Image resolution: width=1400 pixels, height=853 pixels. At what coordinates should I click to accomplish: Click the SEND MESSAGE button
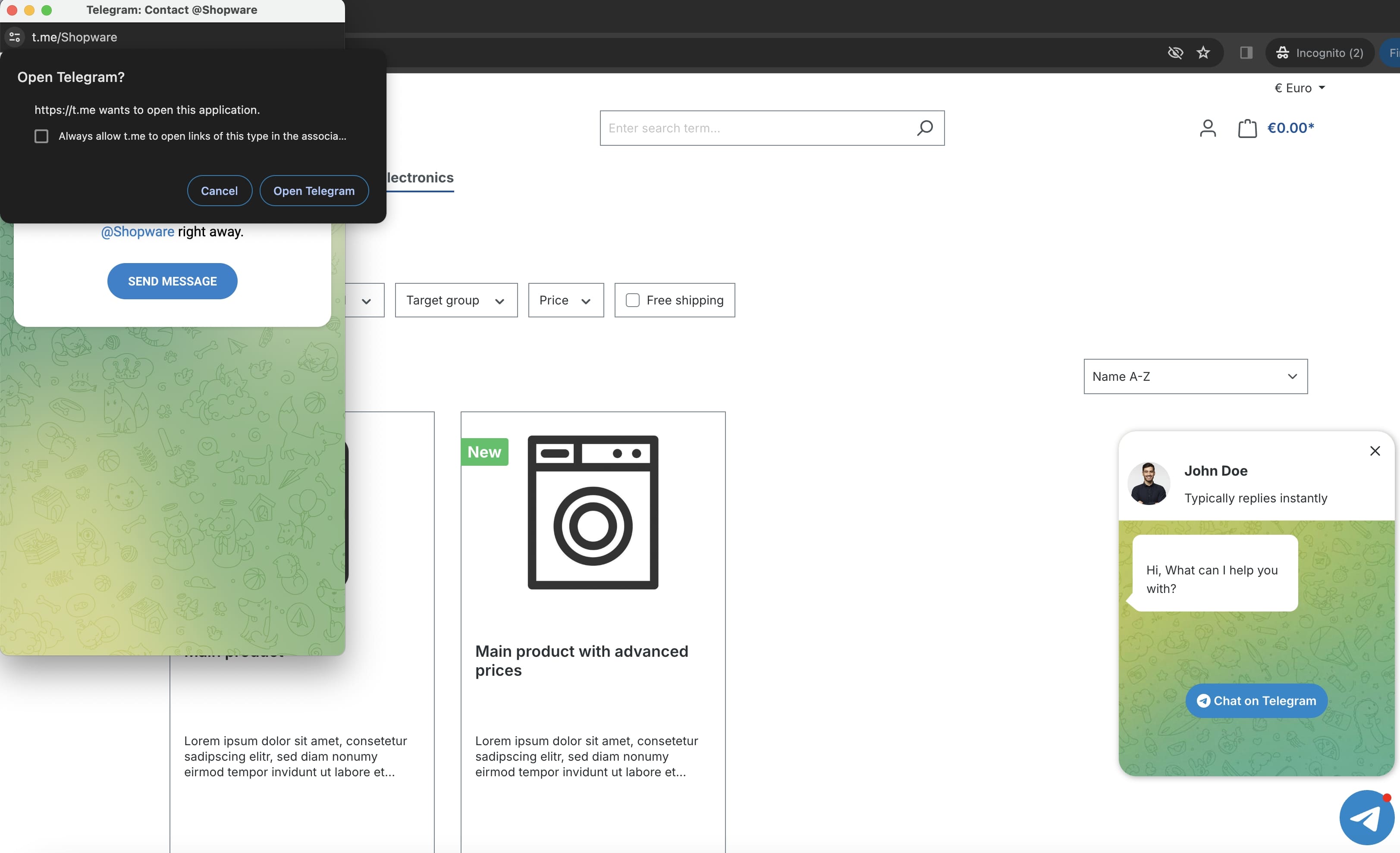point(172,281)
